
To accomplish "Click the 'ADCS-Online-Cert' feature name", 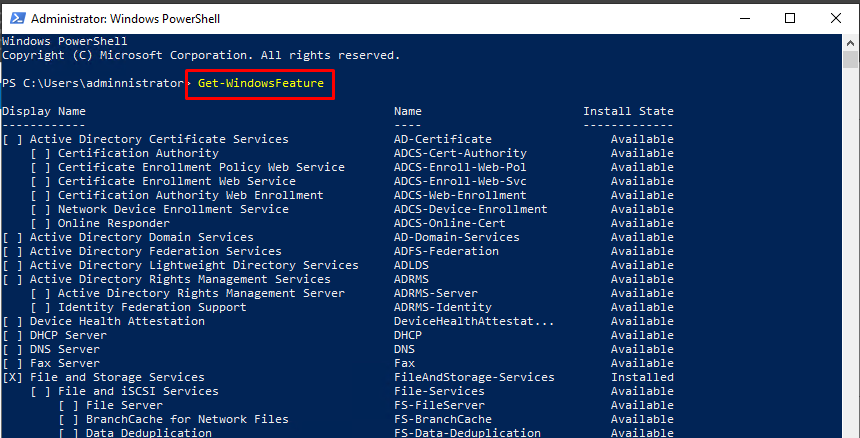I will pos(450,224).
